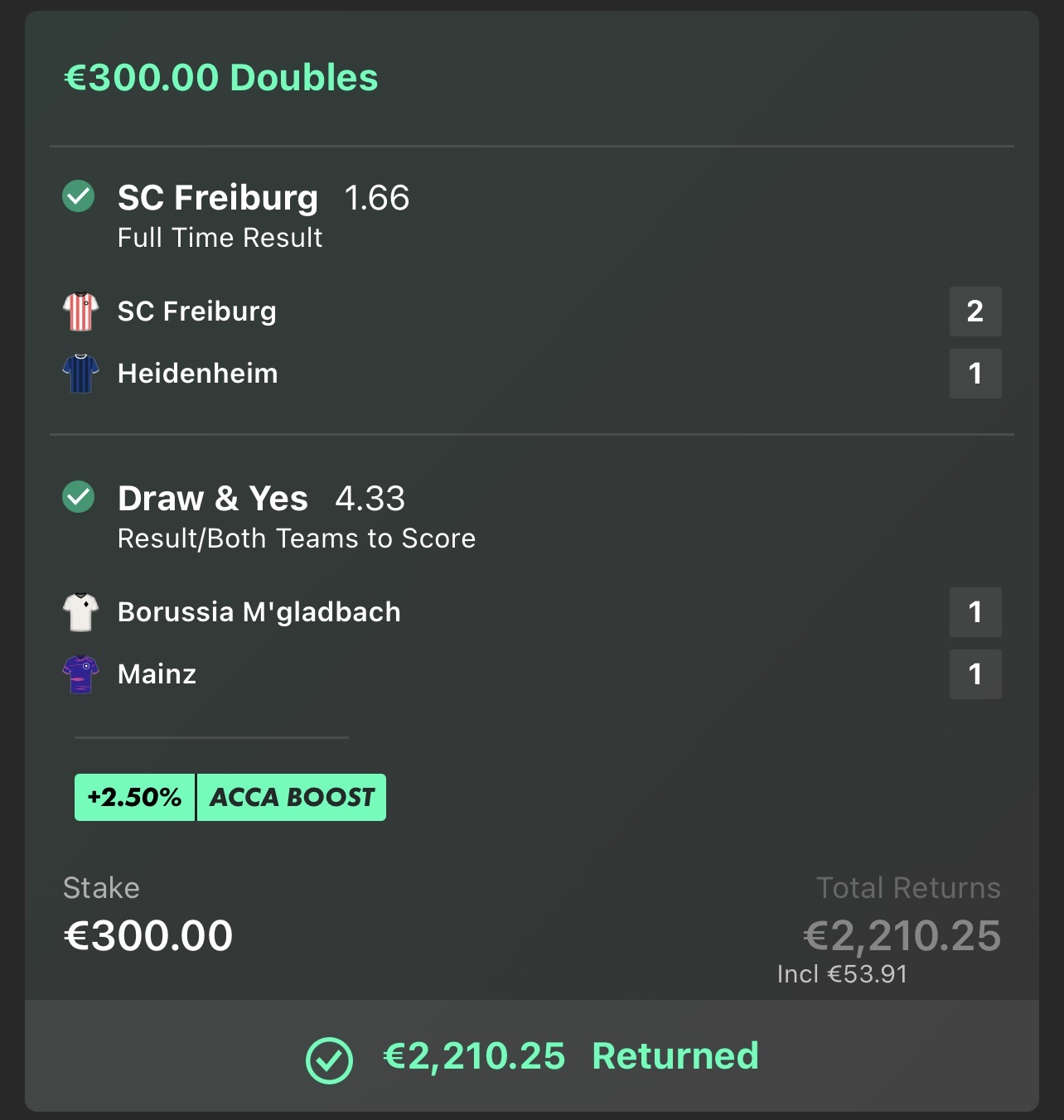This screenshot has height=1120, width=1064.
Task: Click the Heidenheim dark blue jersey icon
Action: click(x=80, y=374)
